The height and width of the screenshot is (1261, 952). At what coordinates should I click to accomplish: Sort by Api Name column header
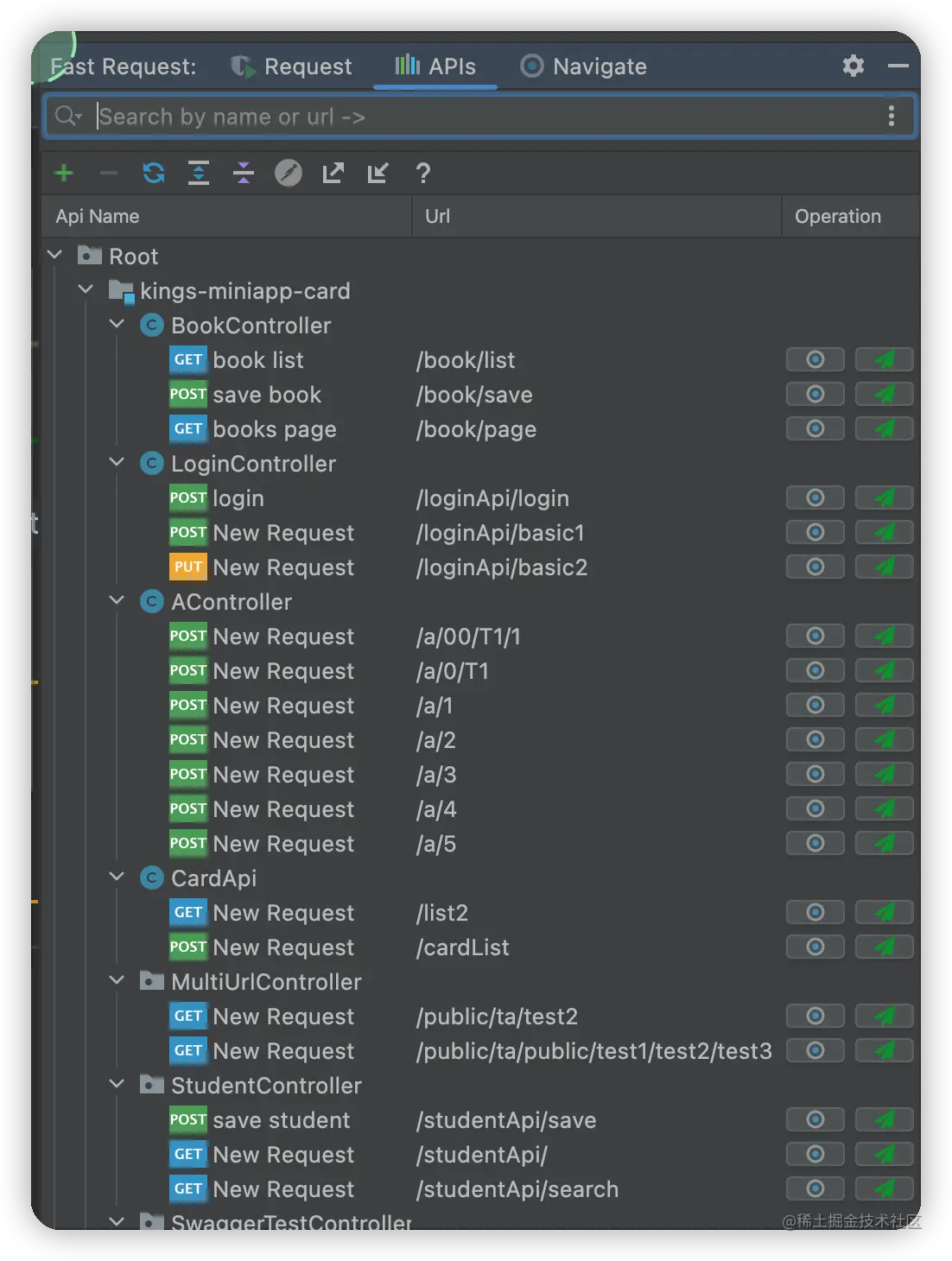point(227,216)
